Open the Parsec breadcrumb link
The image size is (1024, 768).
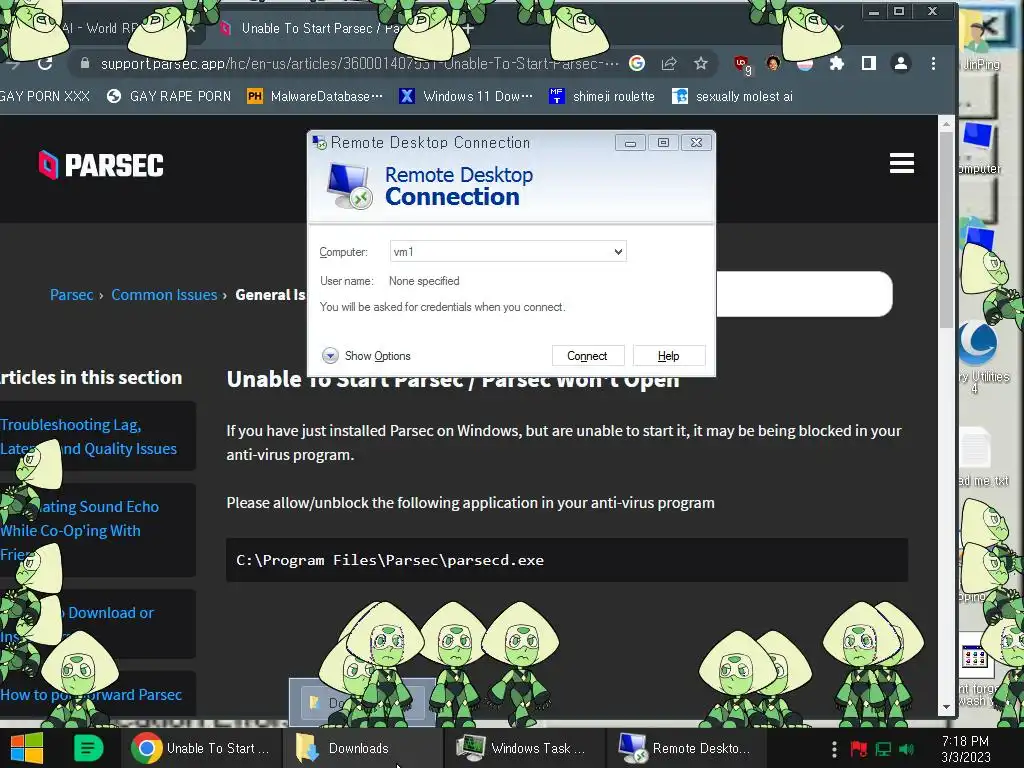(72, 295)
